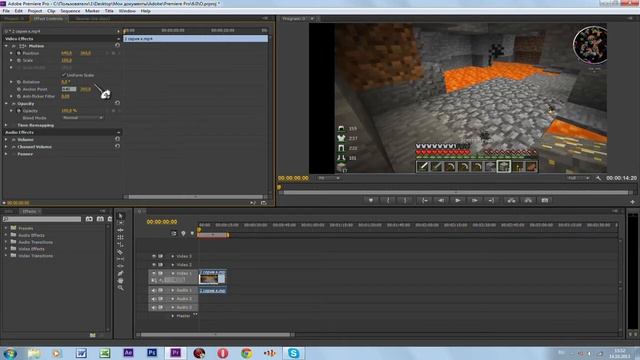The image size is (640, 360).
Task: Reset the Channel Volume effect
Action: click(118, 146)
